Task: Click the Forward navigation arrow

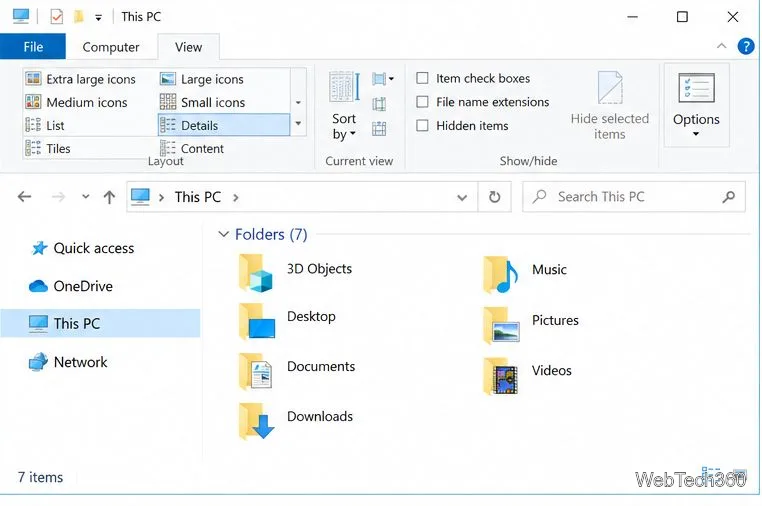Action: 58,197
